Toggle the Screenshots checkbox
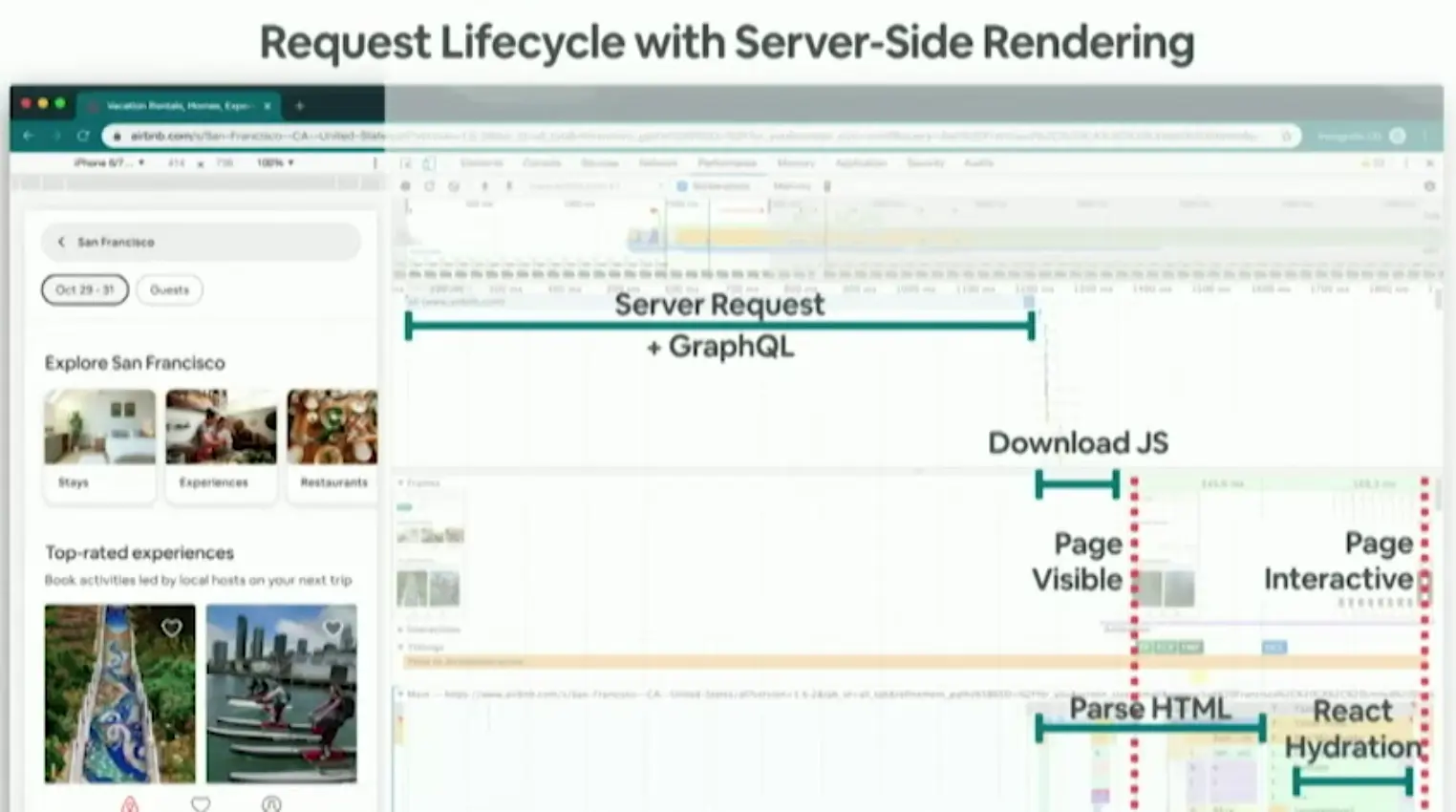1456x812 pixels. [682, 186]
